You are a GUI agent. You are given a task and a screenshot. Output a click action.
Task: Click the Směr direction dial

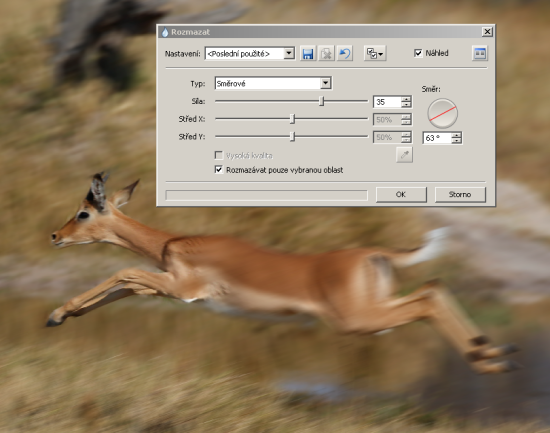tap(442, 113)
